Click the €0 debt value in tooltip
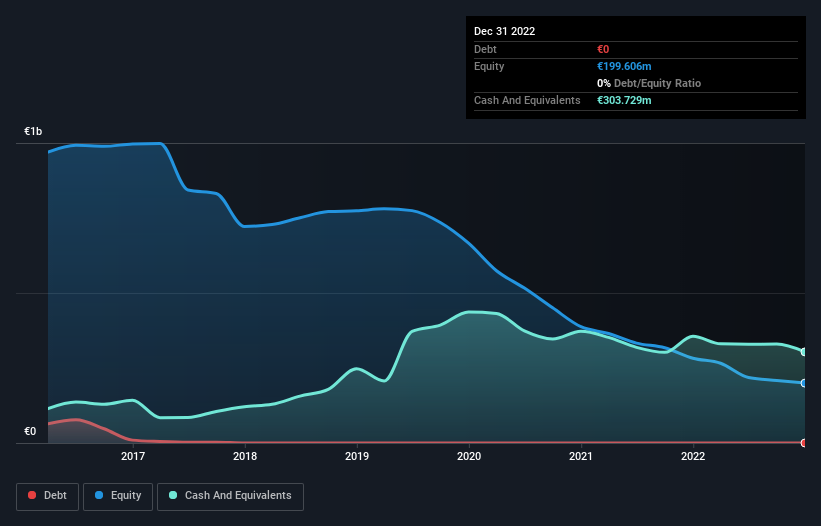 coord(603,49)
